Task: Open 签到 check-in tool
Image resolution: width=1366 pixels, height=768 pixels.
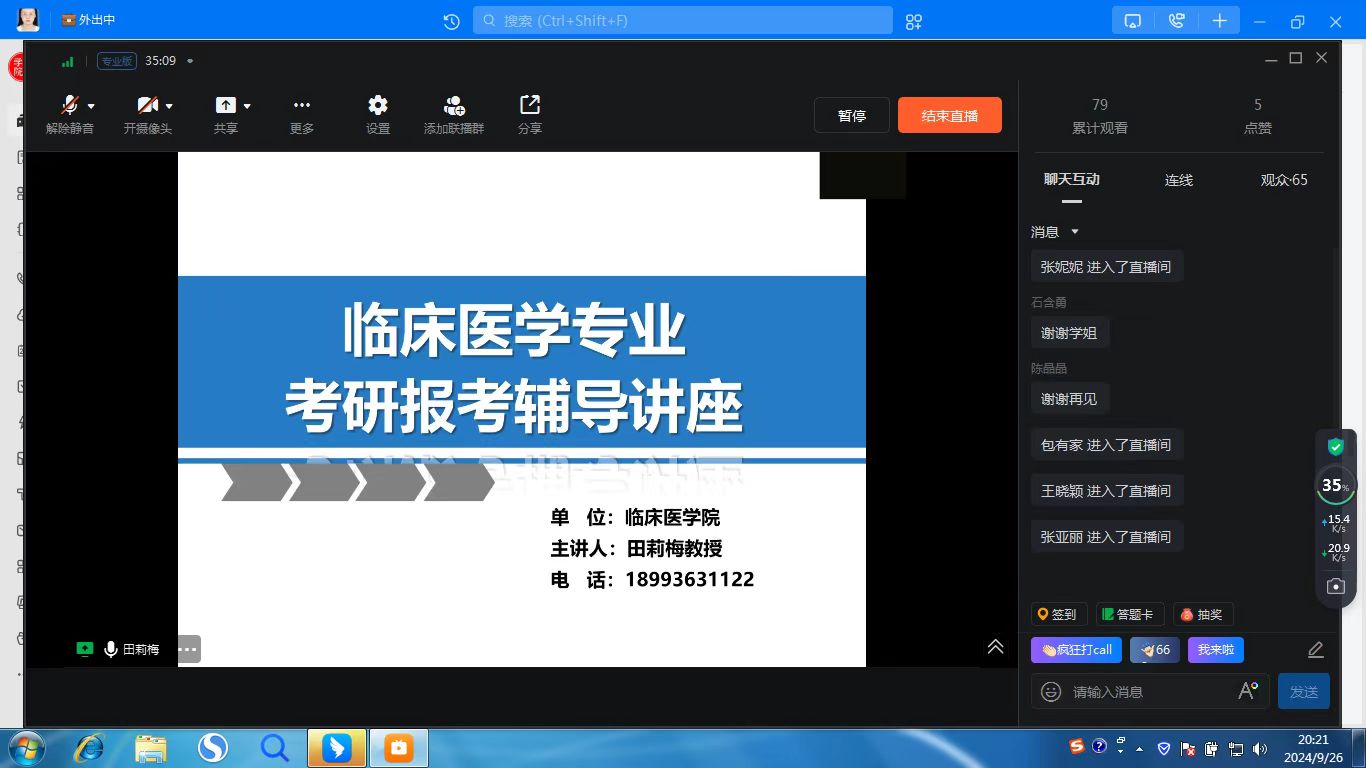Action: click(x=1058, y=614)
